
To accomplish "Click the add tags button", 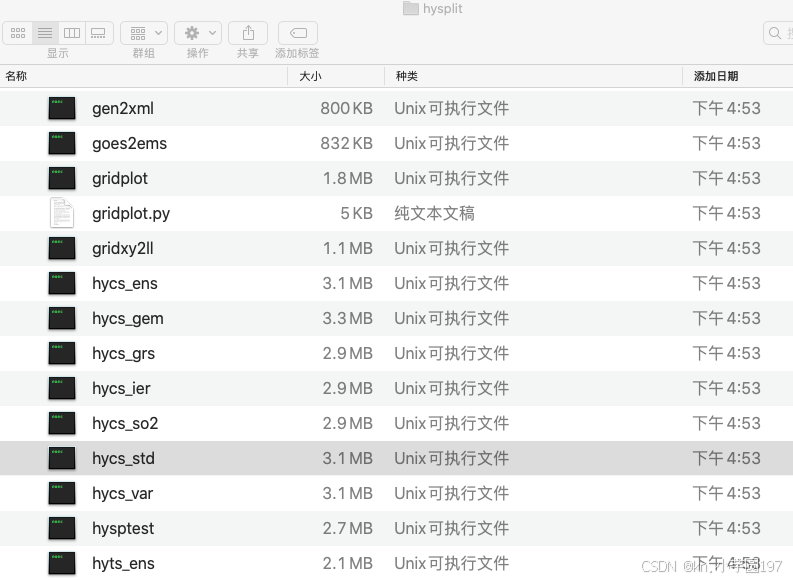I will 298,33.
